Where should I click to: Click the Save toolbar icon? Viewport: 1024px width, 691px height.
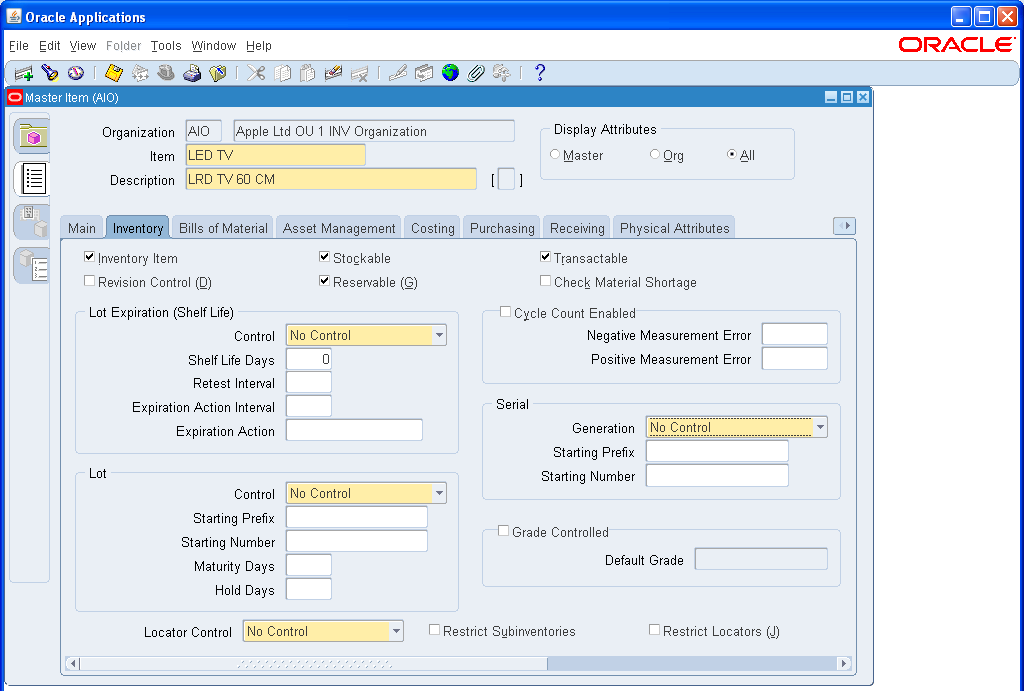[x=113, y=72]
